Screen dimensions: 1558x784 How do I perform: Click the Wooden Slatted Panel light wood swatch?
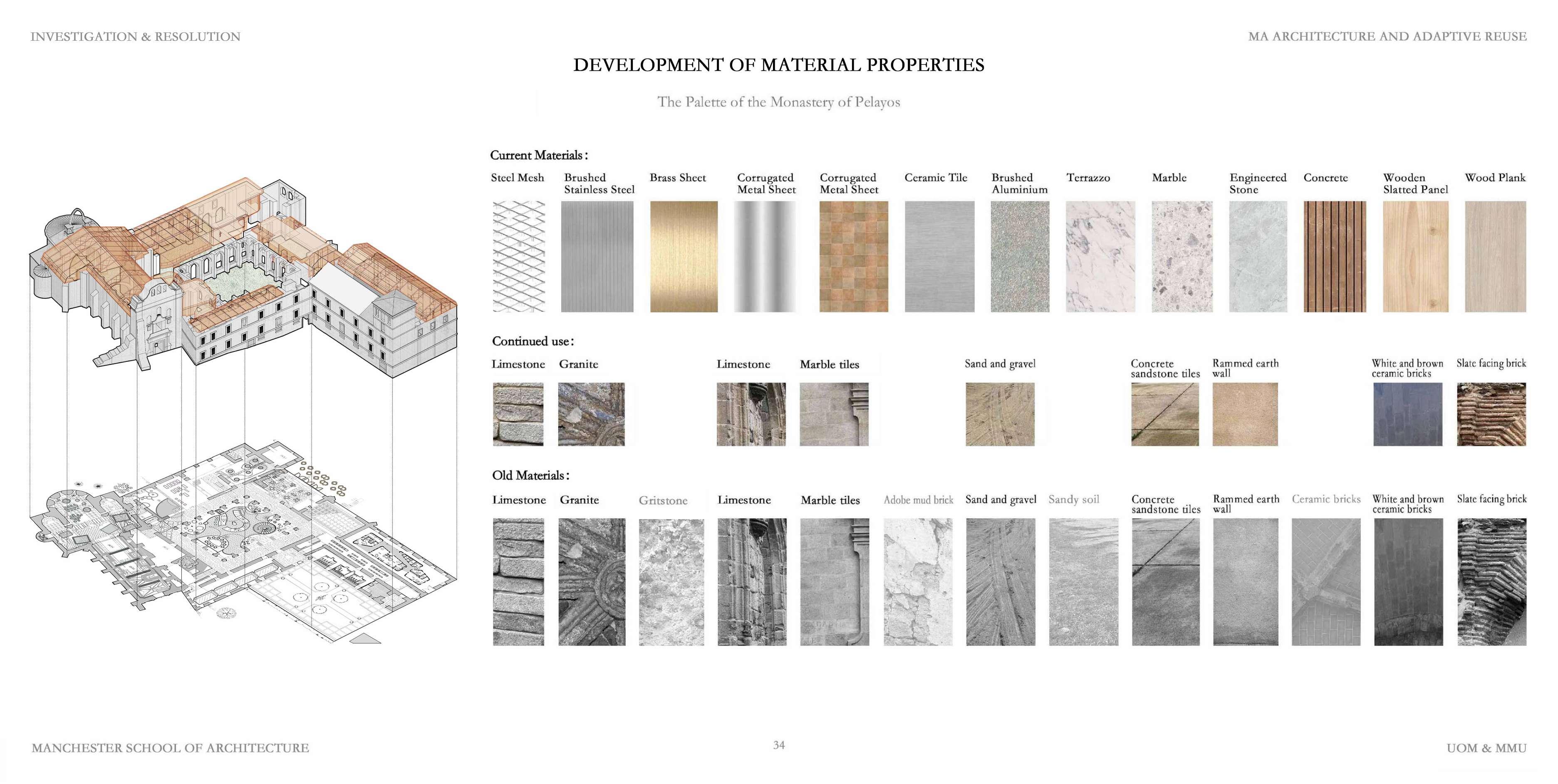(x=1415, y=256)
